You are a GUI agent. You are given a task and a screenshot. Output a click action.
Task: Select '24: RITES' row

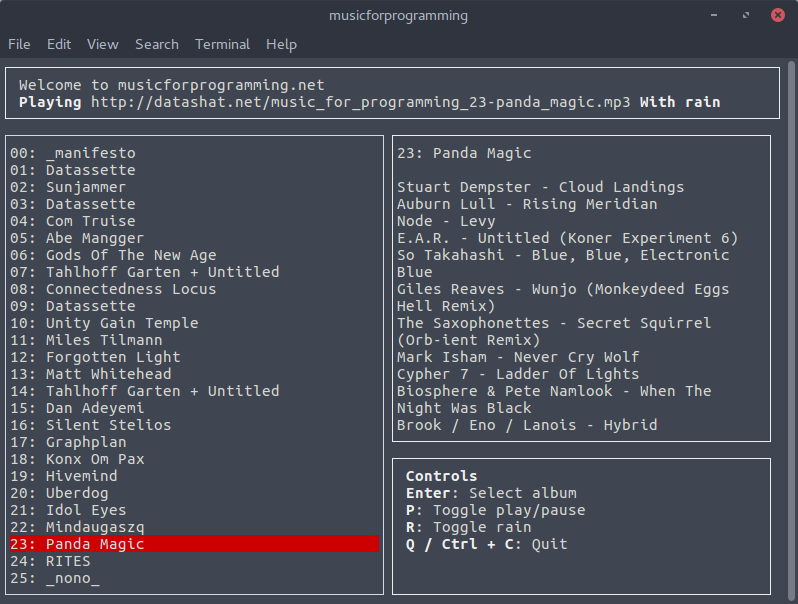click(x=194, y=561)
